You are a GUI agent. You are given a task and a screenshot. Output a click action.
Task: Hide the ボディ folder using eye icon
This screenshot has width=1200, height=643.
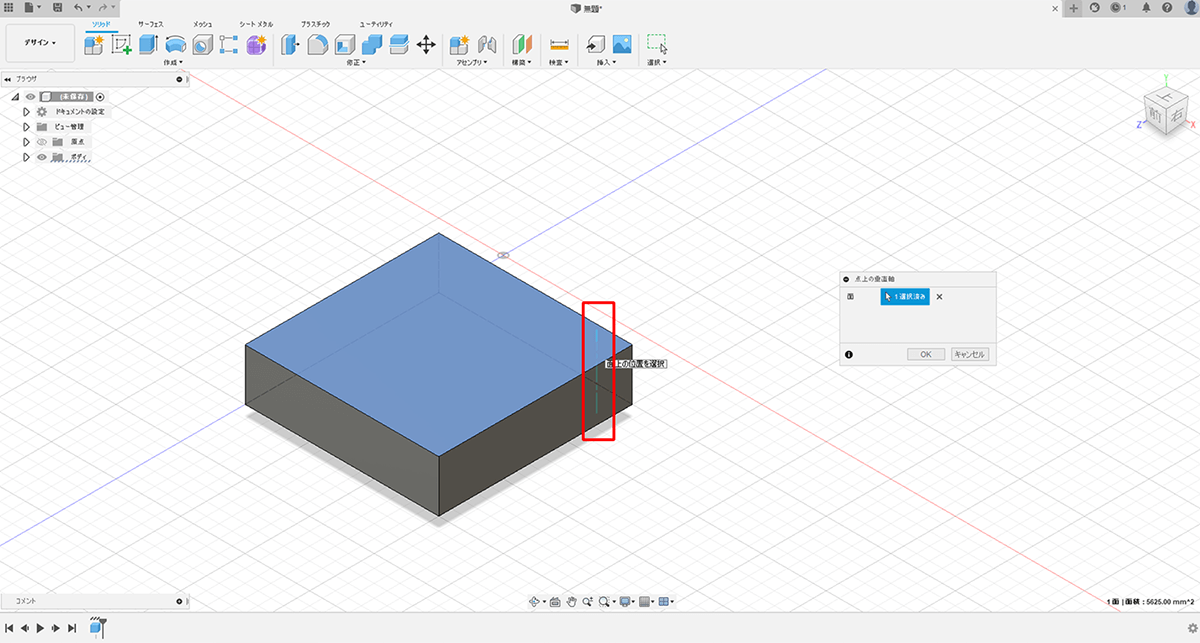coord(42,157)
